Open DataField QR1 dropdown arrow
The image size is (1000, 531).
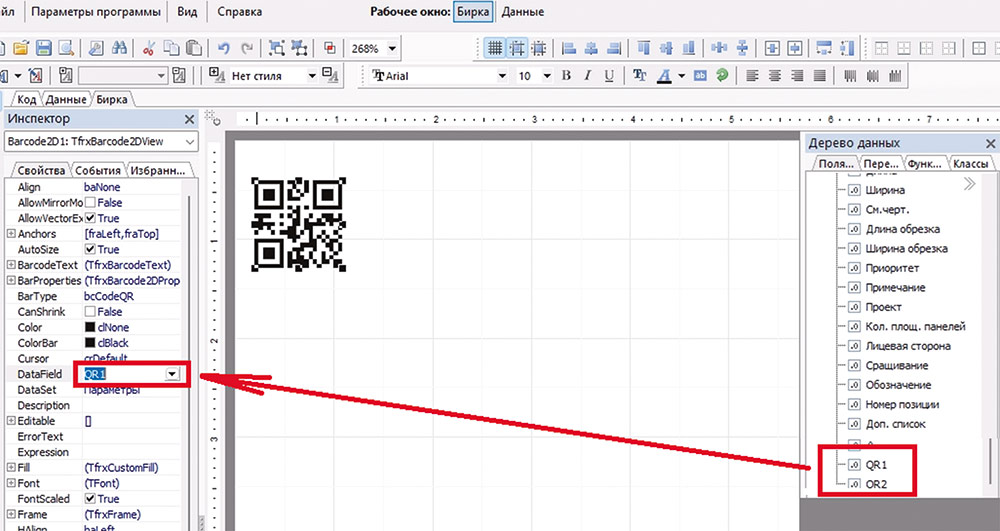[172, 374]
